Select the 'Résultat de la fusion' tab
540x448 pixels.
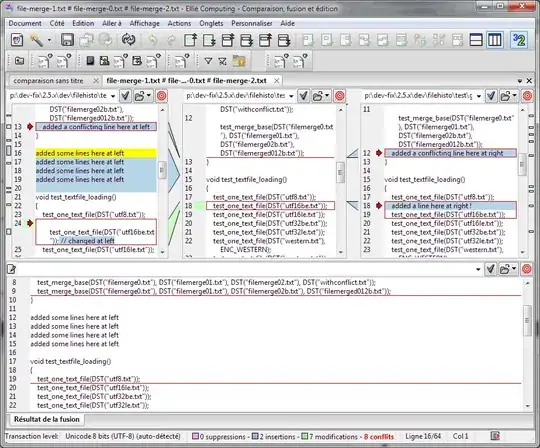coord(46,419)
